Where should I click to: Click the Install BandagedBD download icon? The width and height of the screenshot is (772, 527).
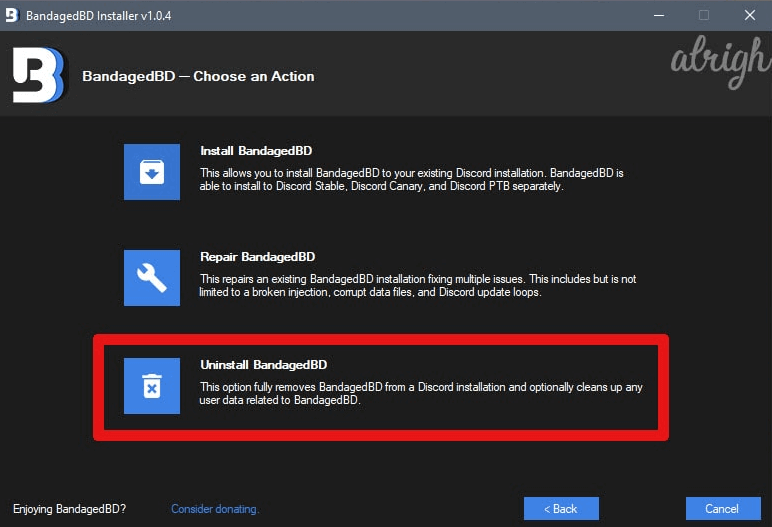[152, 172]
